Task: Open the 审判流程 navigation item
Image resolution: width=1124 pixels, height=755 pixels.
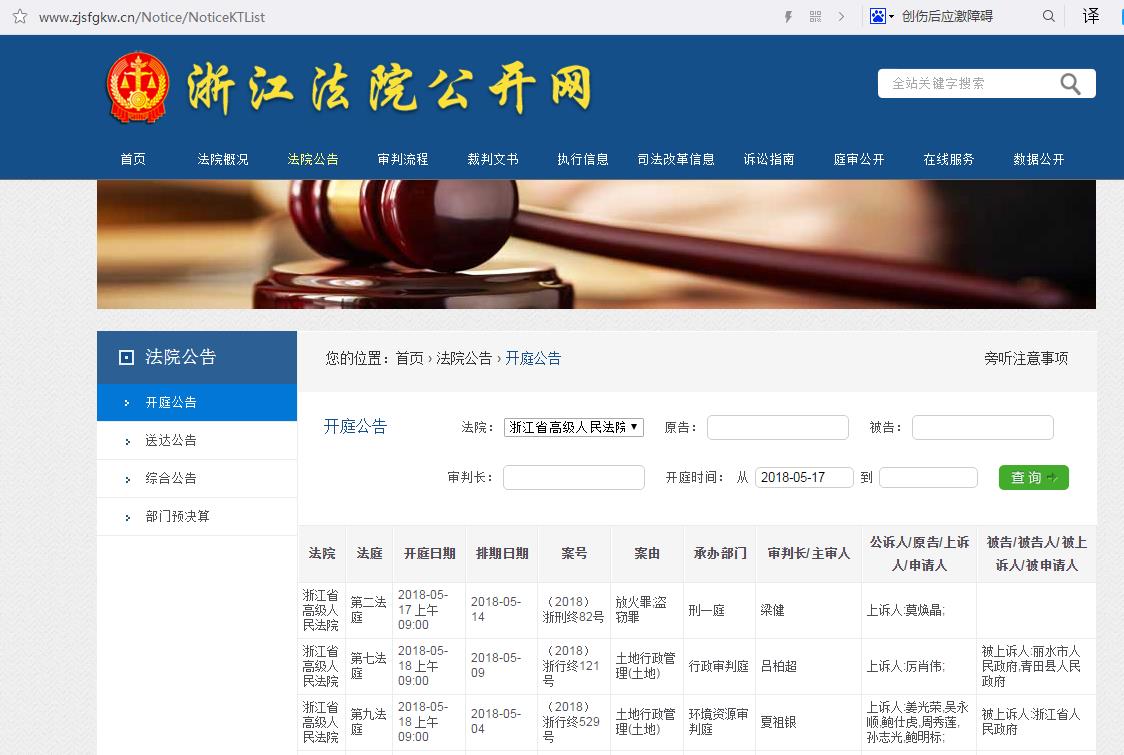Action: coord(403,159)
